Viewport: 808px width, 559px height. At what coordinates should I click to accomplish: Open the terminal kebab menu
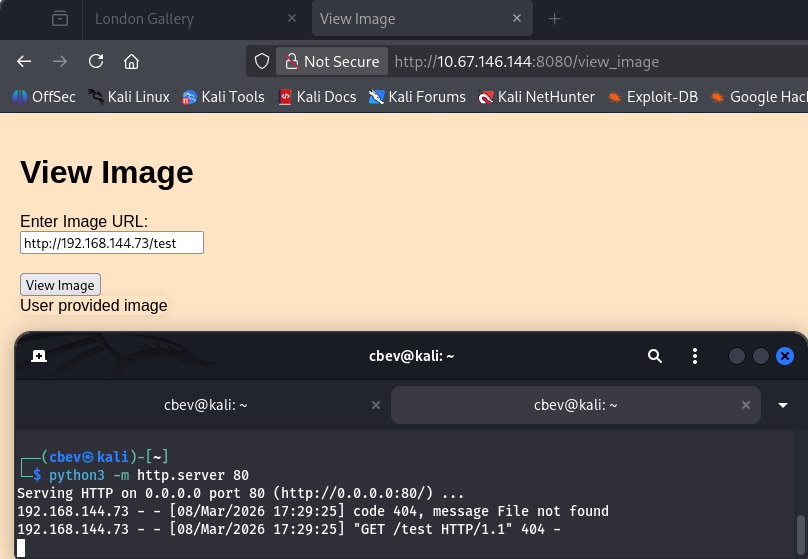(x=695, y=356)
